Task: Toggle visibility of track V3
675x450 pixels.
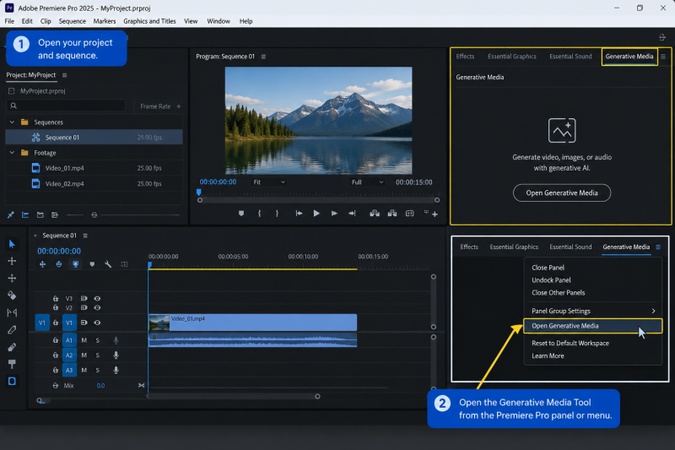Action: (x=97, y=298)
